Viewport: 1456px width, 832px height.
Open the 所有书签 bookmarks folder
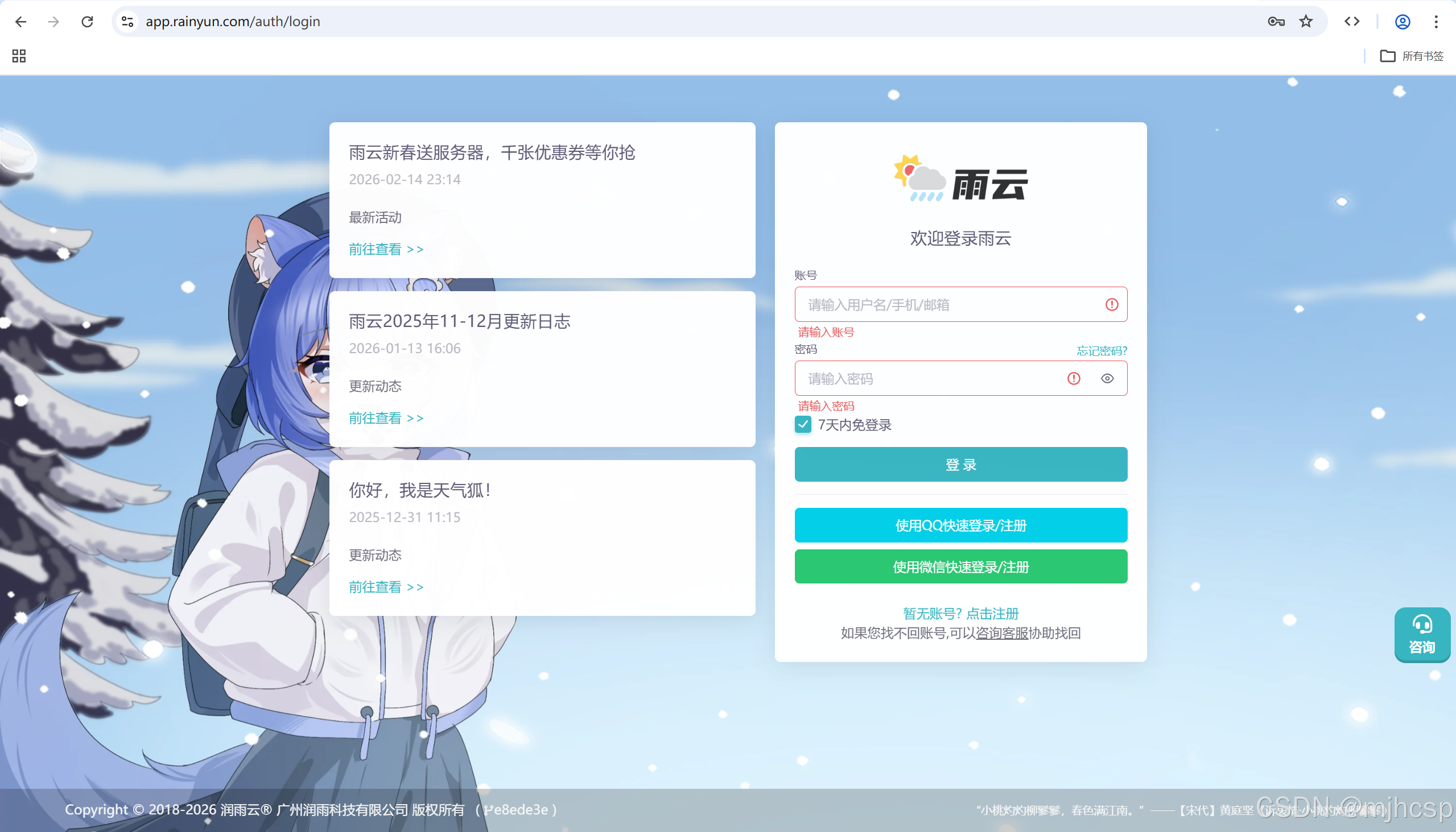(x=1412, y=56)
